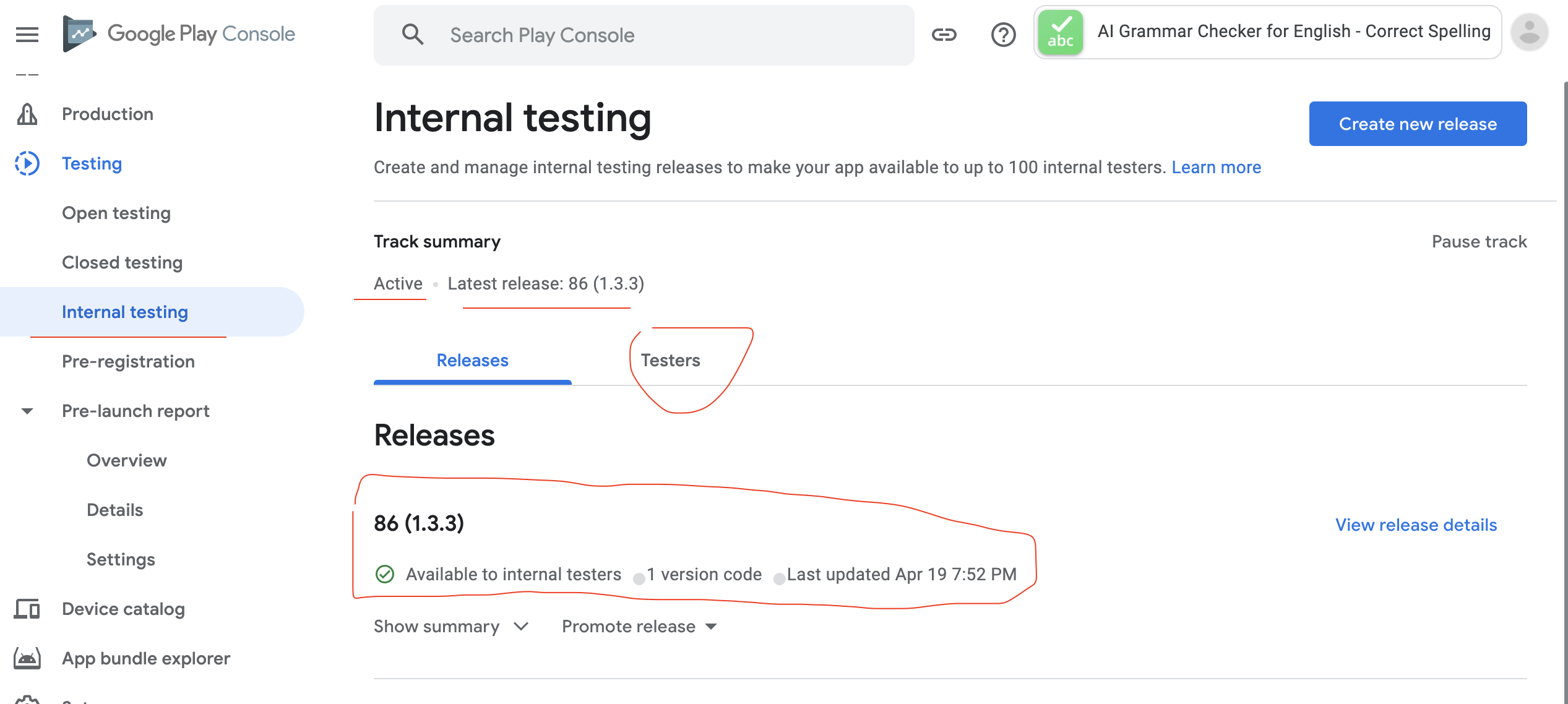Click the Google Play Console logo
1568x704 pixels.
point(179,33)
